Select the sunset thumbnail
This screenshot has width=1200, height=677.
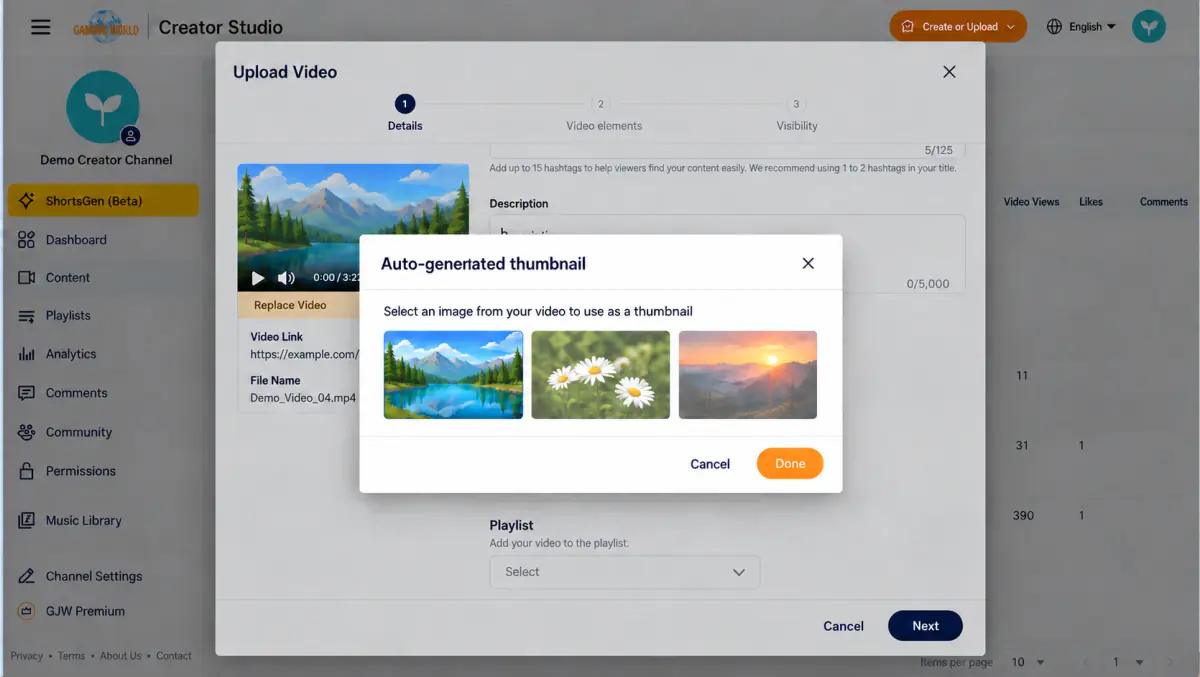tap(748, 375)
